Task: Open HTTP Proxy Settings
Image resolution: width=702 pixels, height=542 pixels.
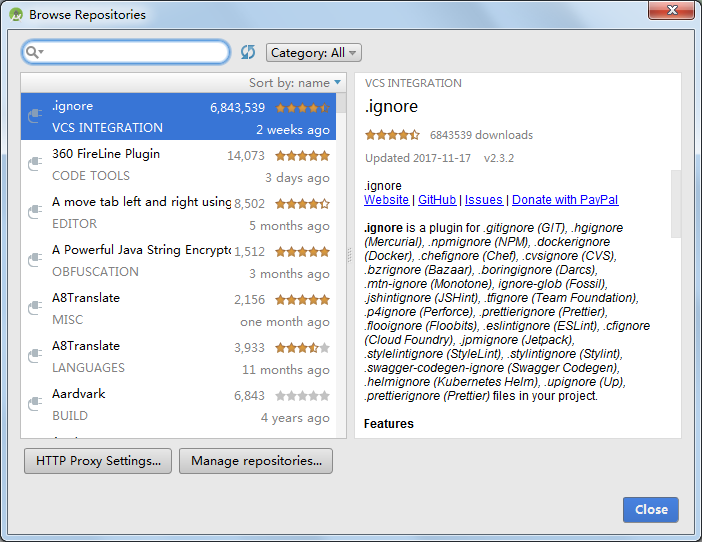Action: pyautogui.click(x=98, y=461)
